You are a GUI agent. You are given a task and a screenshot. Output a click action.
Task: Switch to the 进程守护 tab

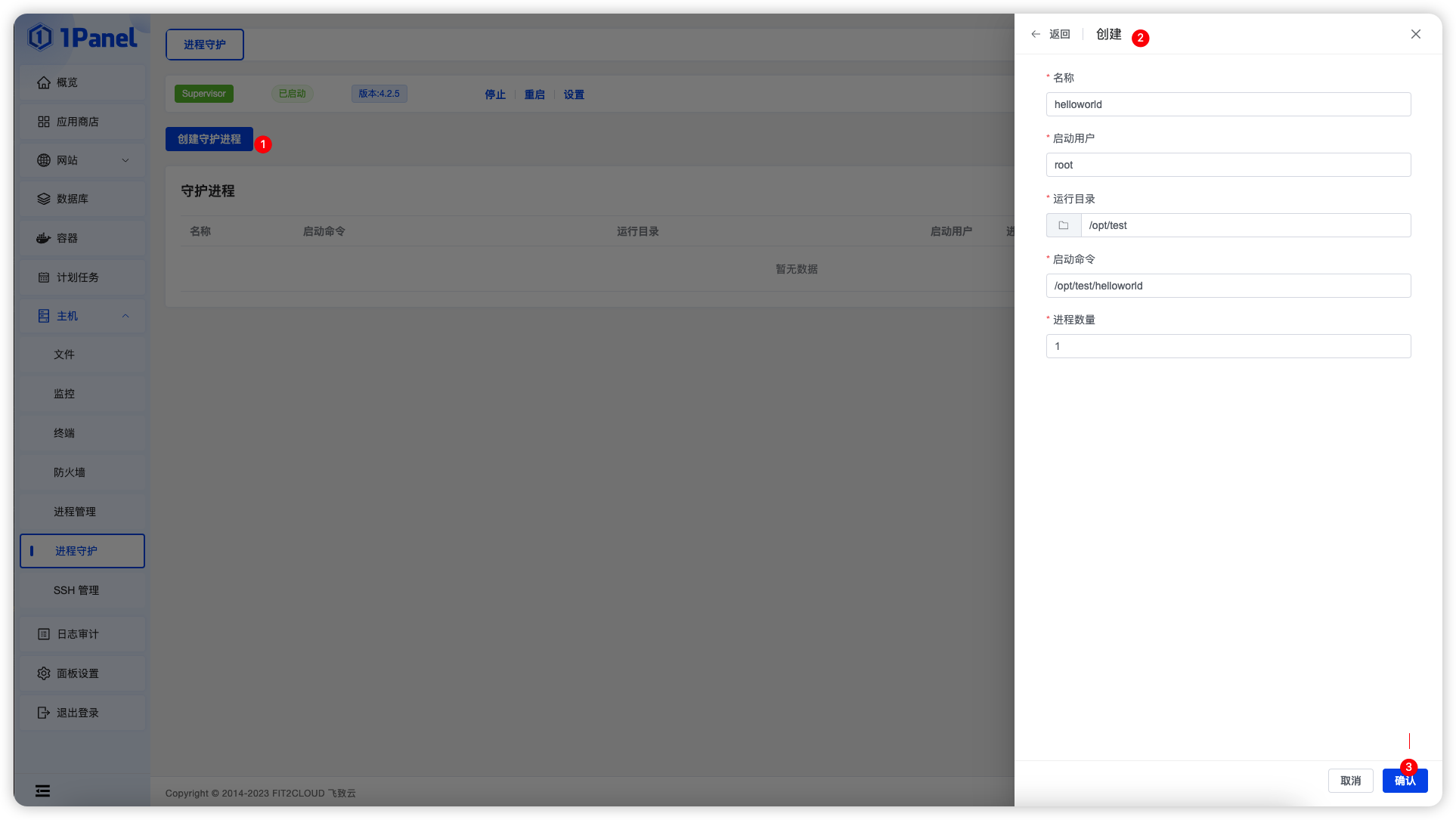(x=204, y=44)
